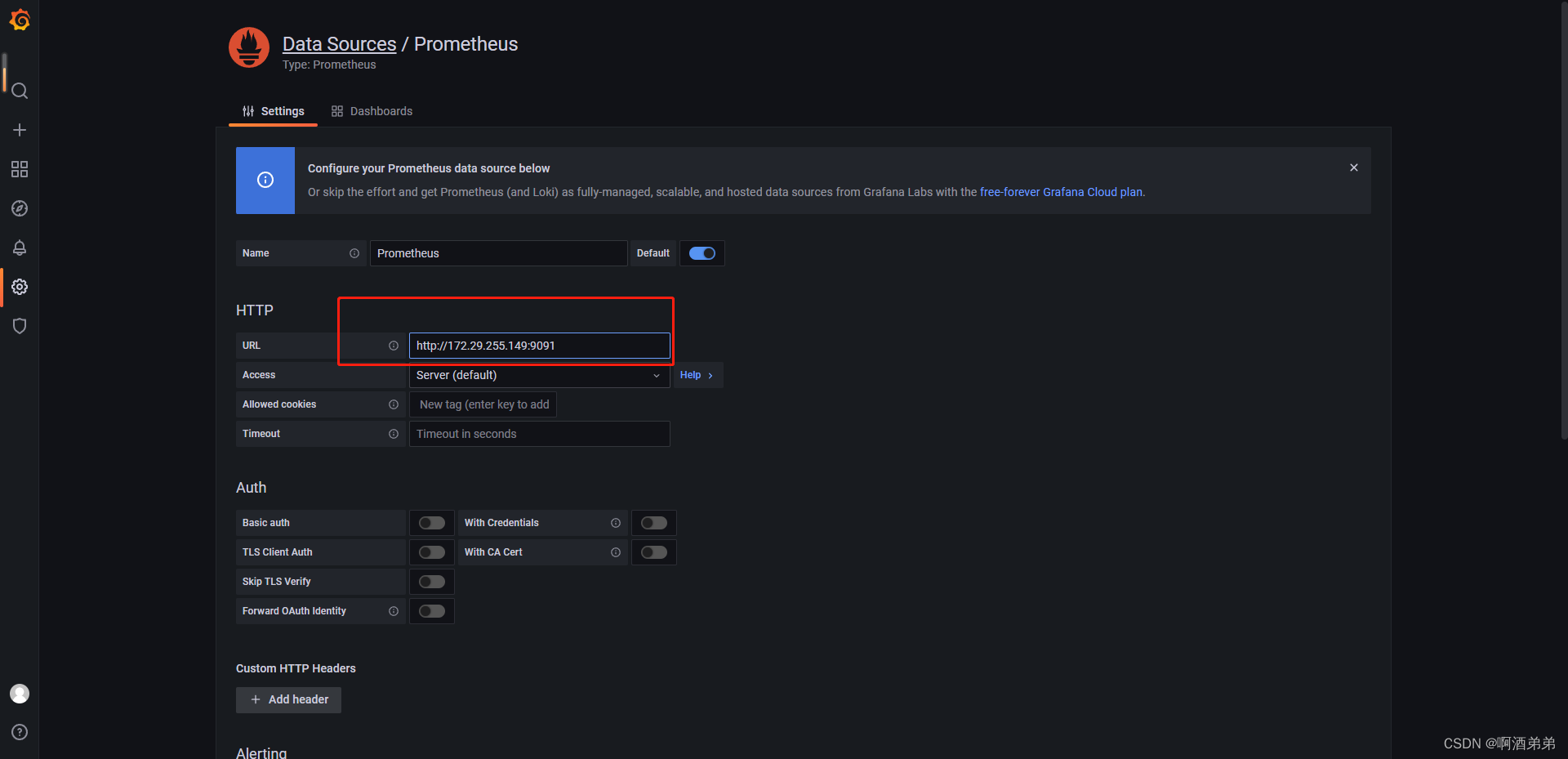The image size is (1568, 759).
Task: Click the Add header button
Action: (288, 699)
